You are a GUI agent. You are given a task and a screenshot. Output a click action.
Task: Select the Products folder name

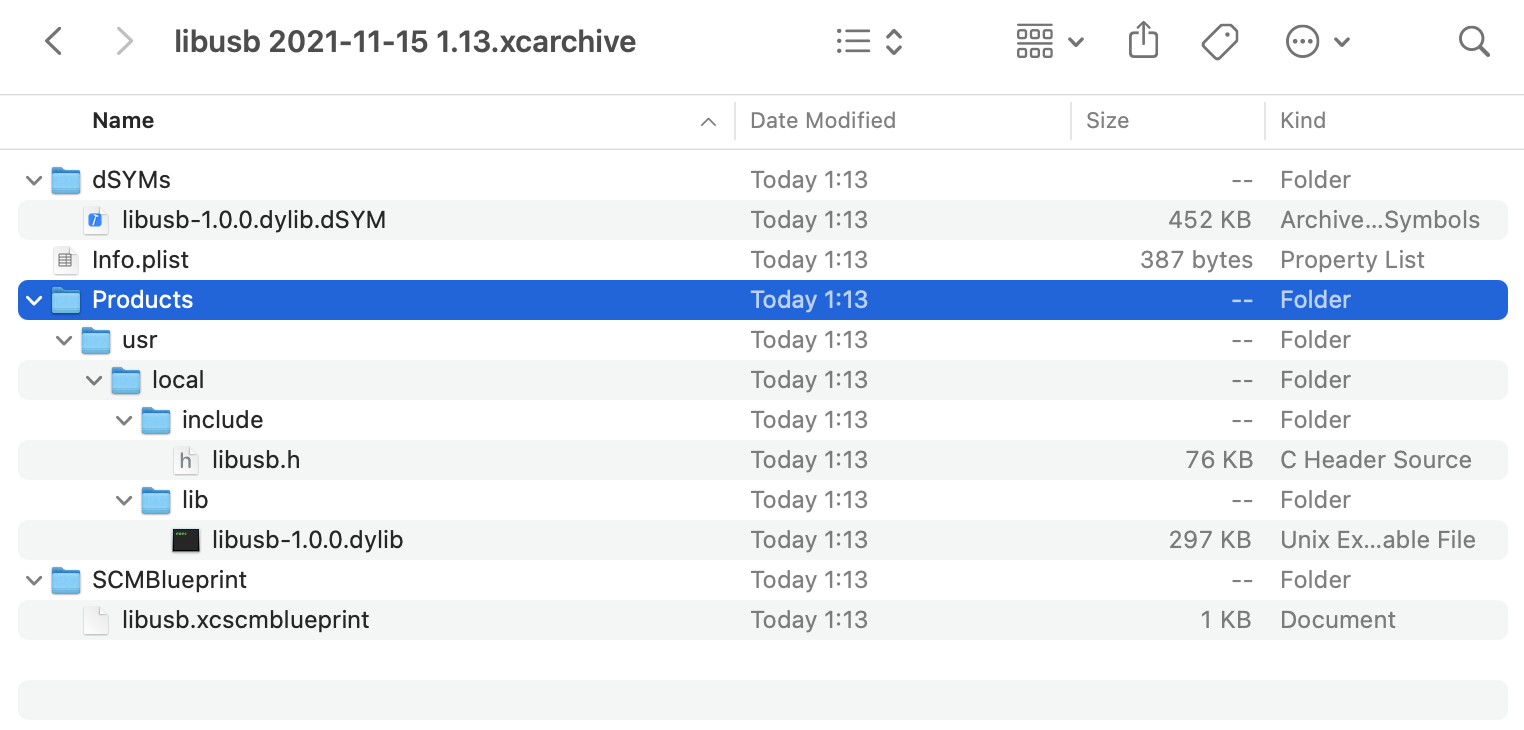coord(143,300)
